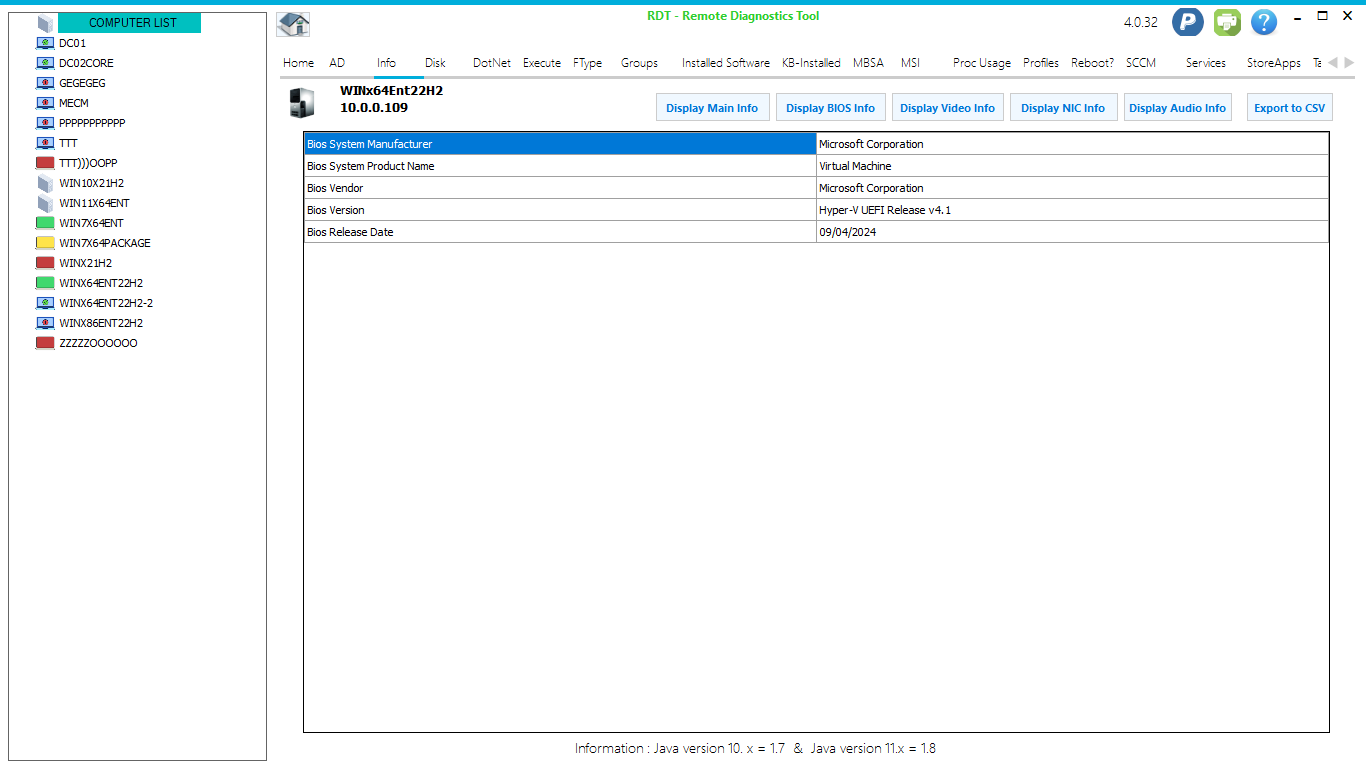Image resolution: width=1366 pixels, height=768 pixels.
Task: Click Microsoft Corporation in the Bios Vendor row
Action: 1072,188
